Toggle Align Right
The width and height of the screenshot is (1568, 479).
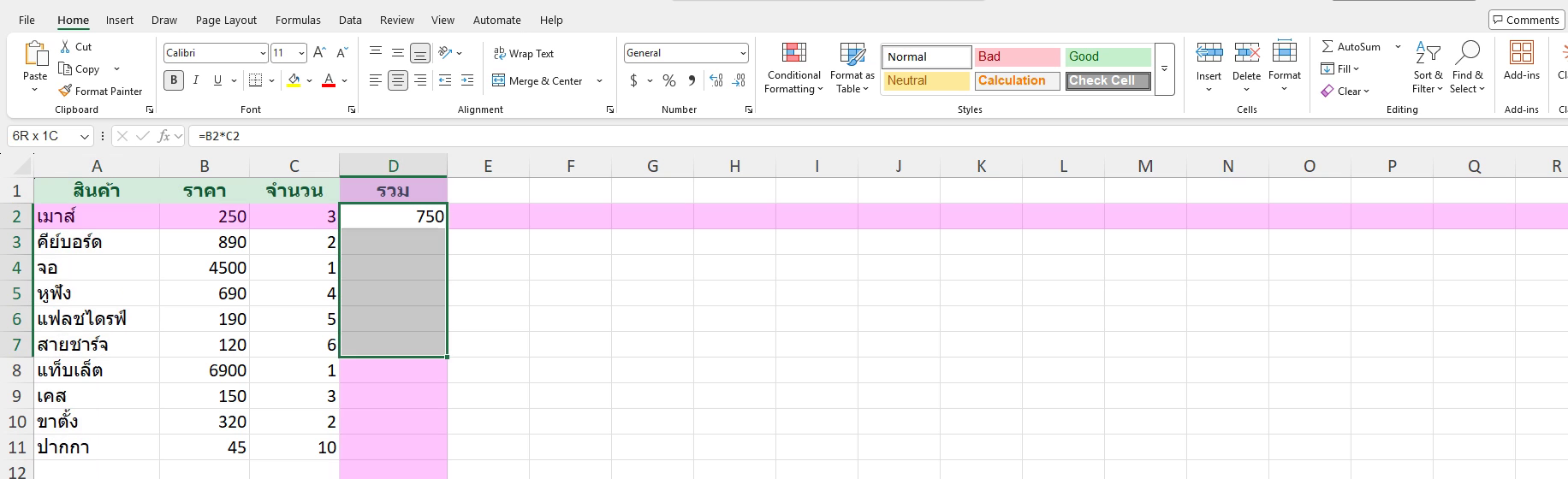pyautogui.click(x=420, y=80)
